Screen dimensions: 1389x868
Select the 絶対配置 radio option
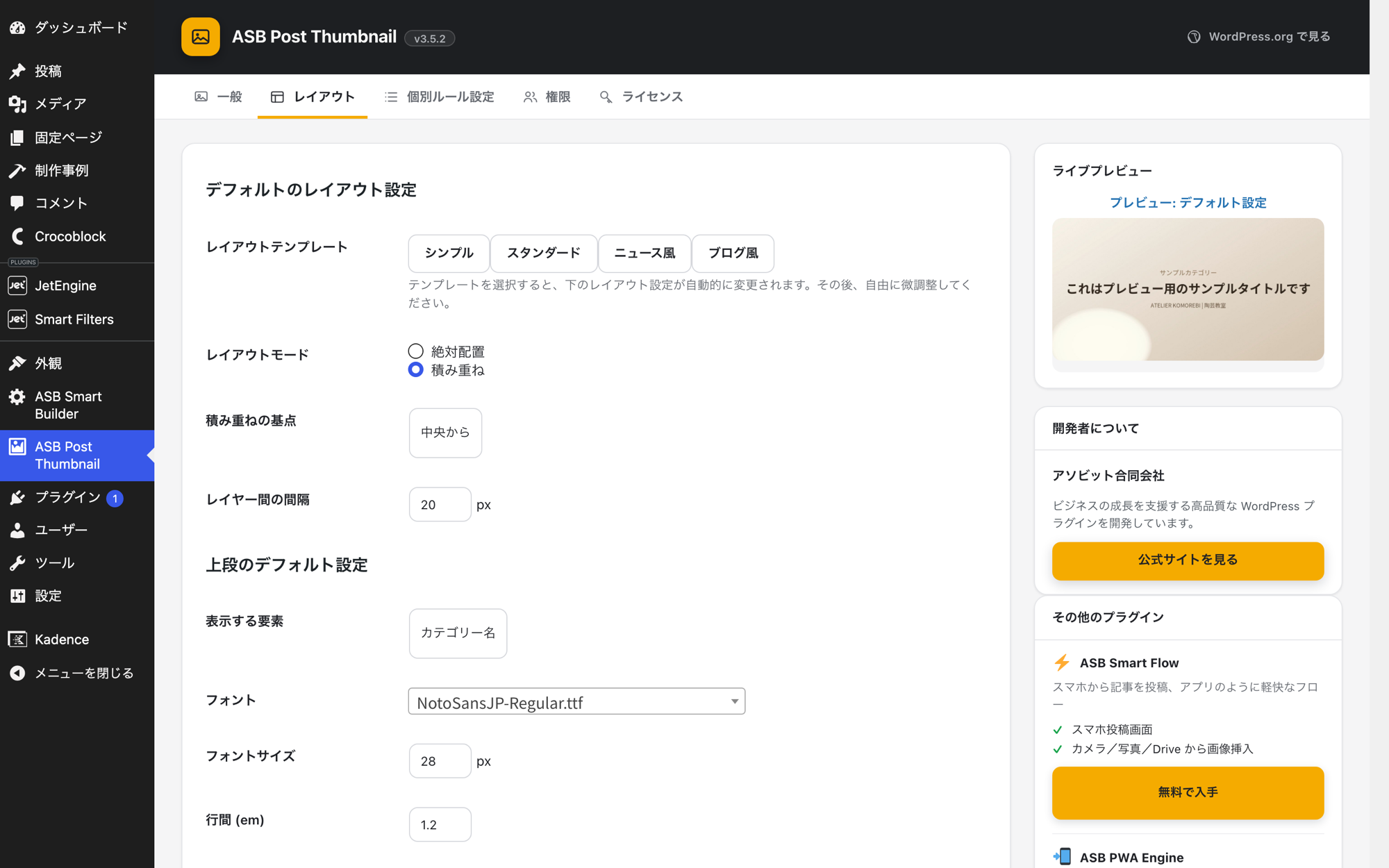click(415, 351)
